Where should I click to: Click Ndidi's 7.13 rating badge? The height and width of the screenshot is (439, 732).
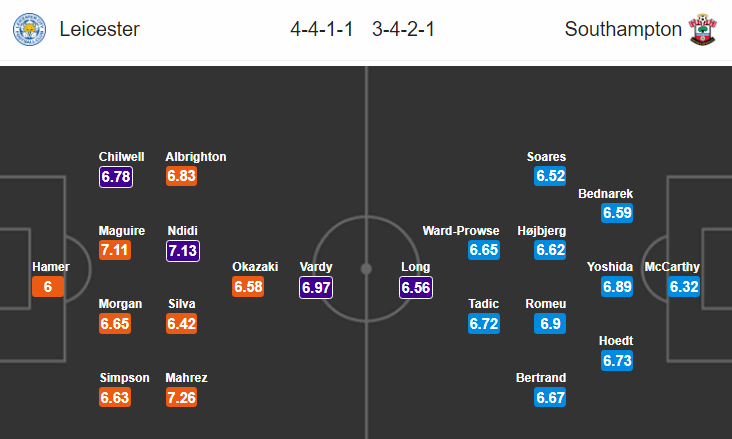(x=183, y=251)
